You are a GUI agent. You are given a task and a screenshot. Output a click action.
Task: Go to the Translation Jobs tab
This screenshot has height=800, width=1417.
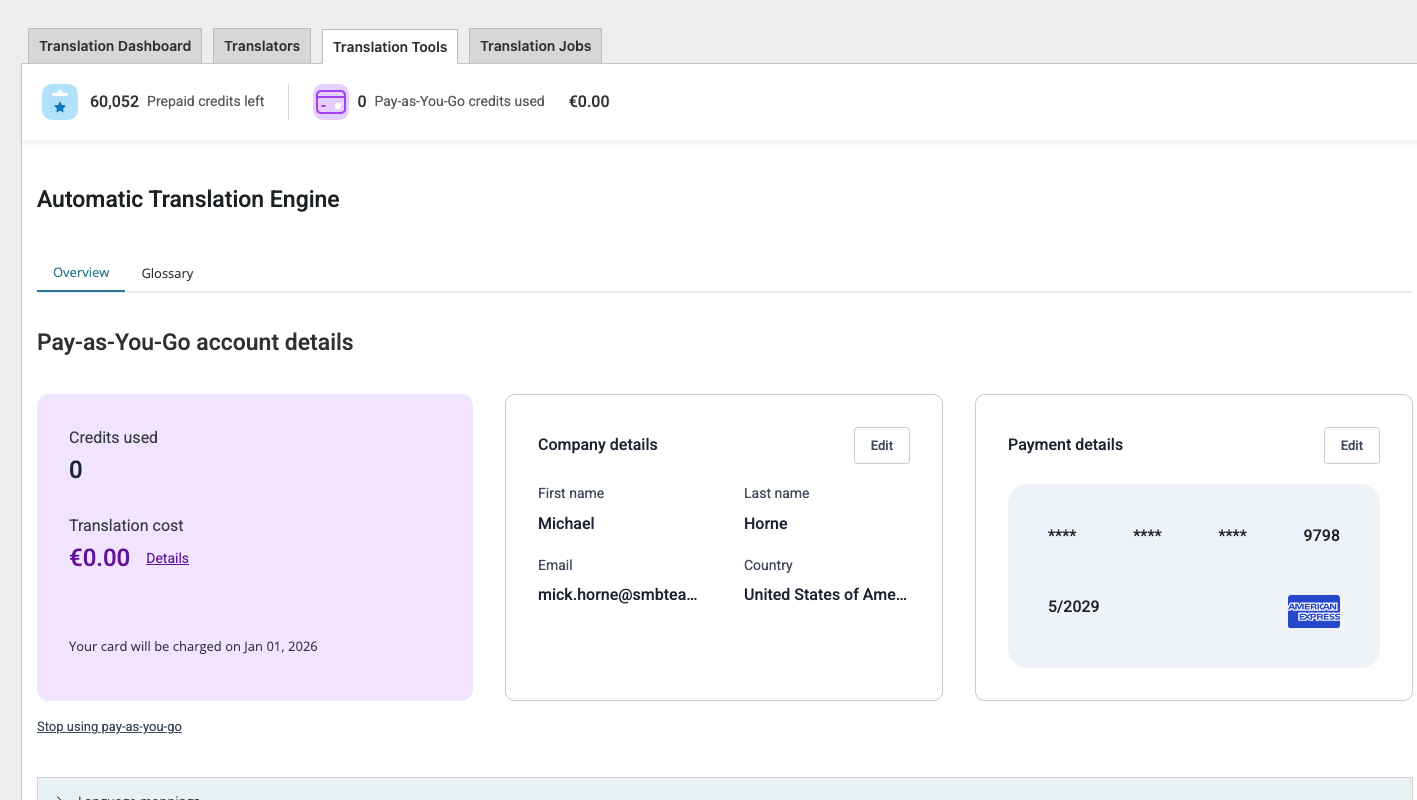click(535, 46)
